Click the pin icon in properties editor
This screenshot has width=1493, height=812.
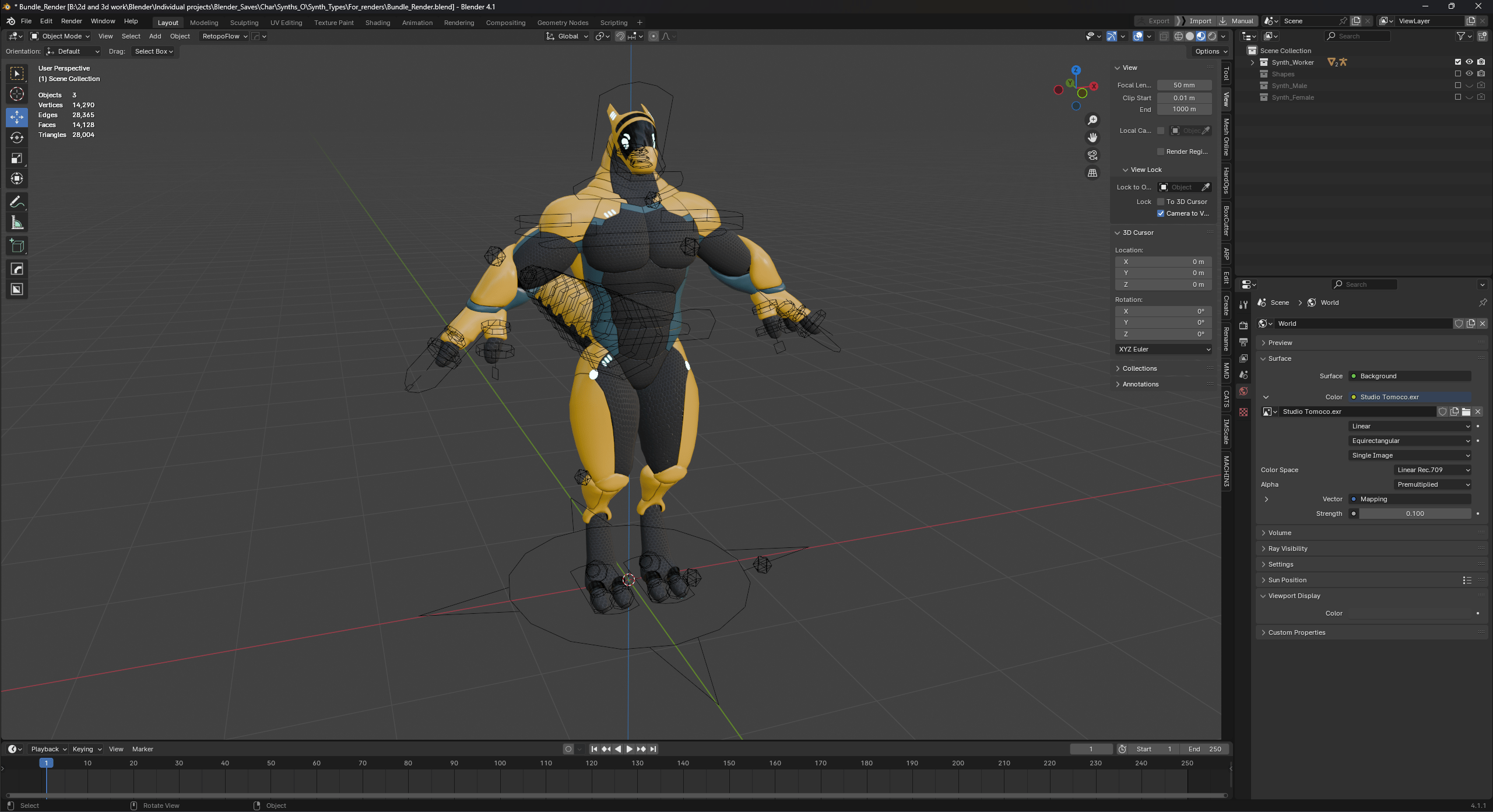click(1482, 302)
